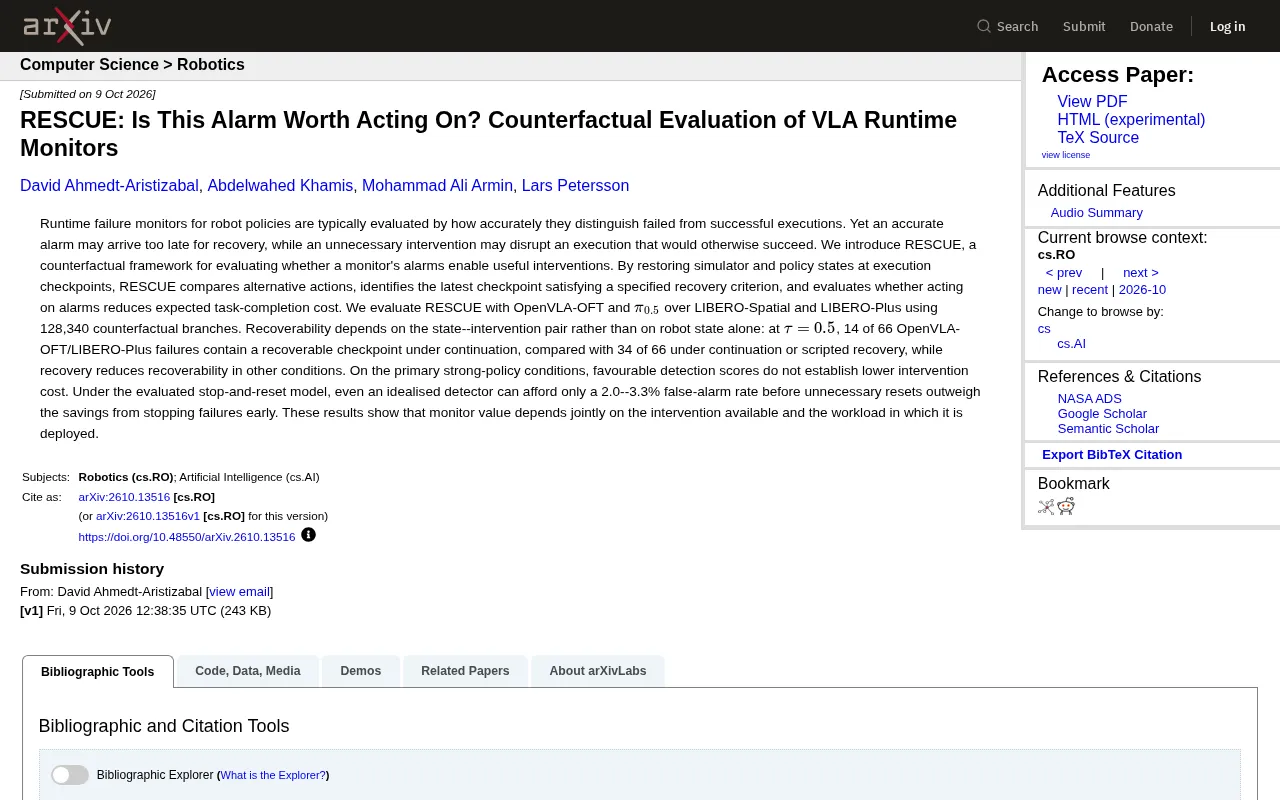Open the Donate page
Viewport: 1280px width, 800px height.
click(x=1151, y=26)
